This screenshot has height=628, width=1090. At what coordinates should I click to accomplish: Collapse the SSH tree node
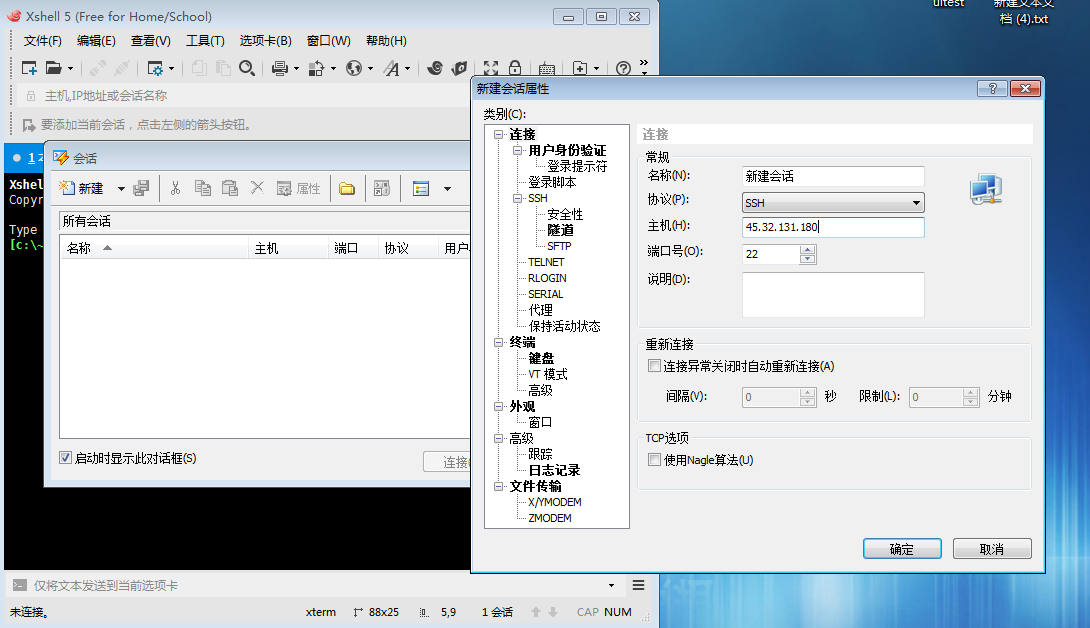[x=517, y=198]
